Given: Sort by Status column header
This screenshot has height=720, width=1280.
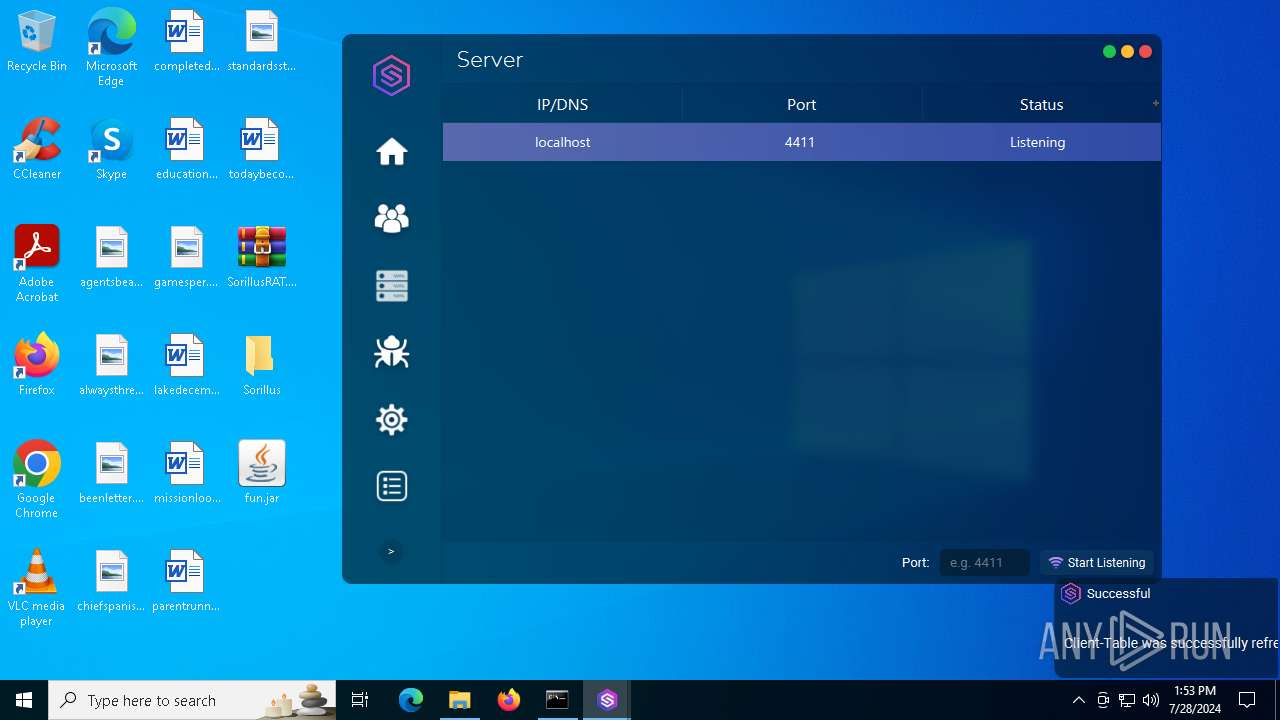Looking at the screenshot, I should (x=1041, y=104).
